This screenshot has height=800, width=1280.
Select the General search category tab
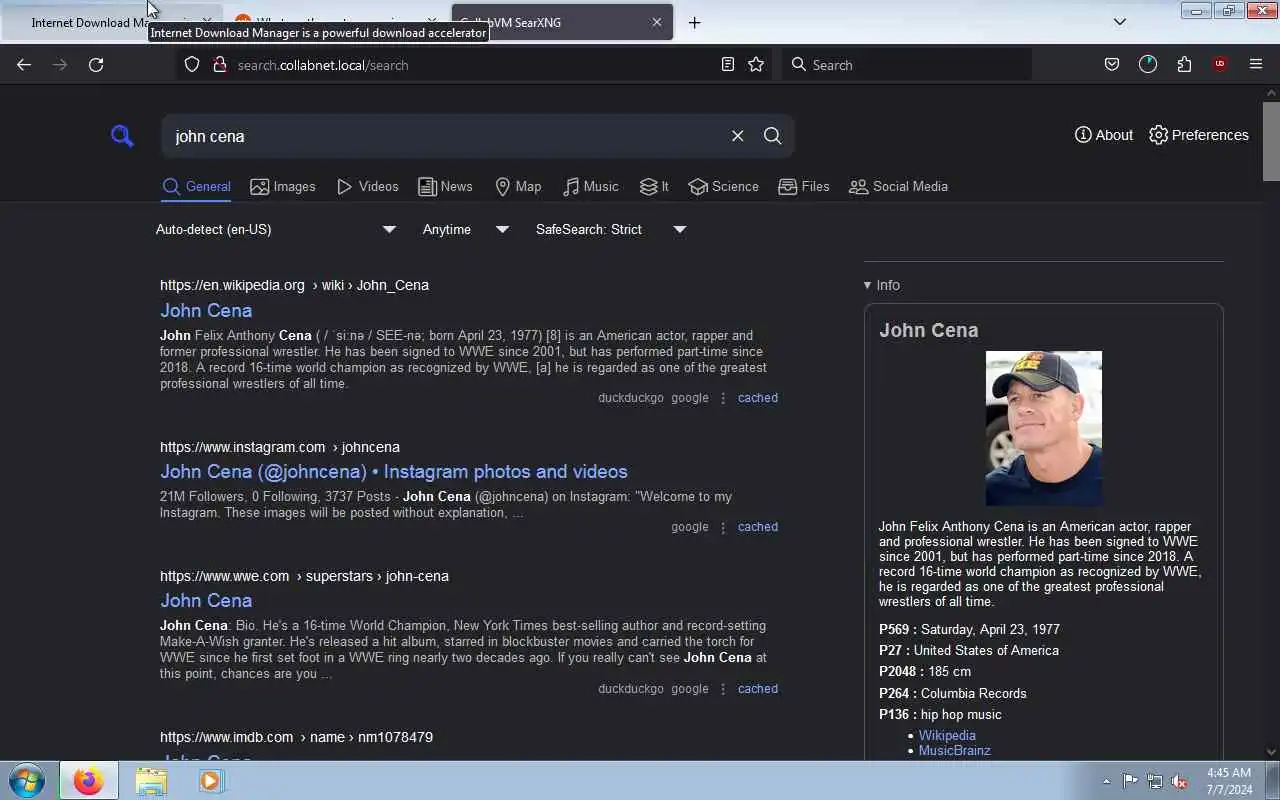196,186
